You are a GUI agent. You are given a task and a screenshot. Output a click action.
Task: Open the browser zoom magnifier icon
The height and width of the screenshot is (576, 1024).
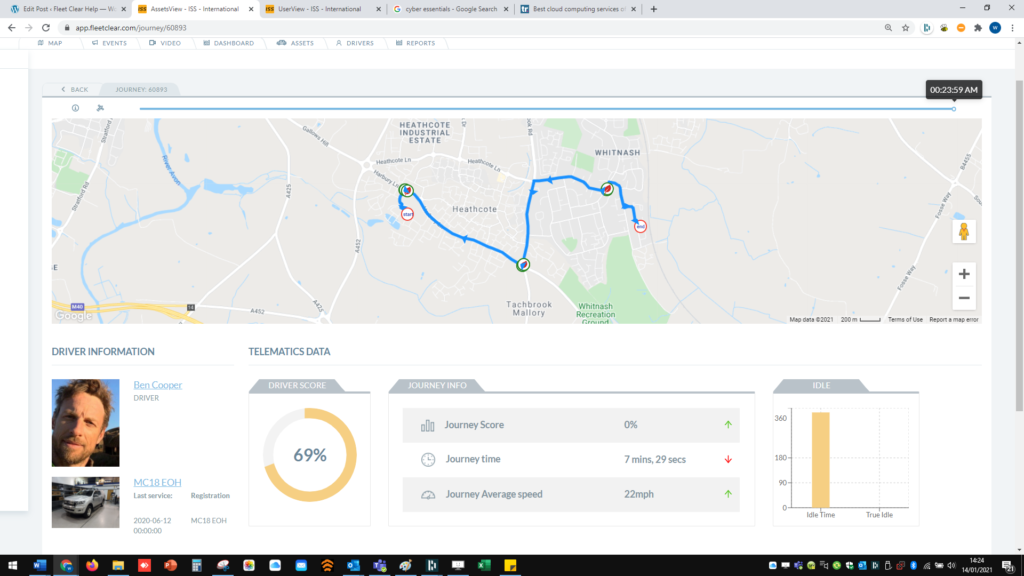point(888,28)
